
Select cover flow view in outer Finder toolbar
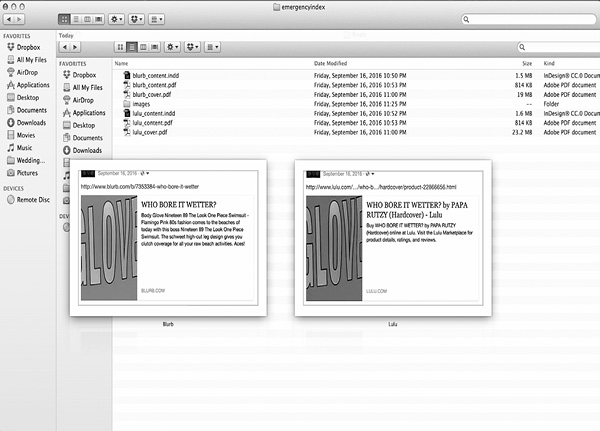(99, 19)
